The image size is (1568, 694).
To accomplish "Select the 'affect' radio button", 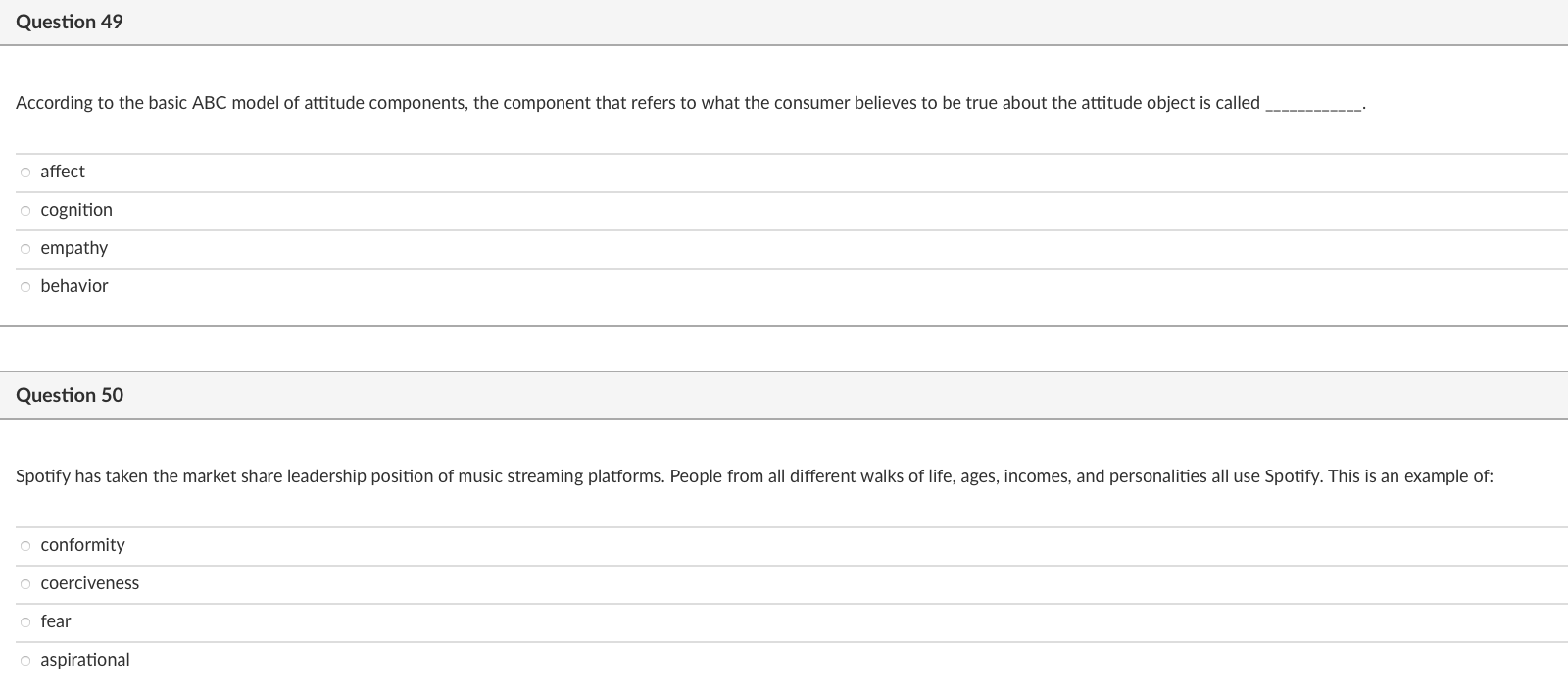I will pos(25,173).
